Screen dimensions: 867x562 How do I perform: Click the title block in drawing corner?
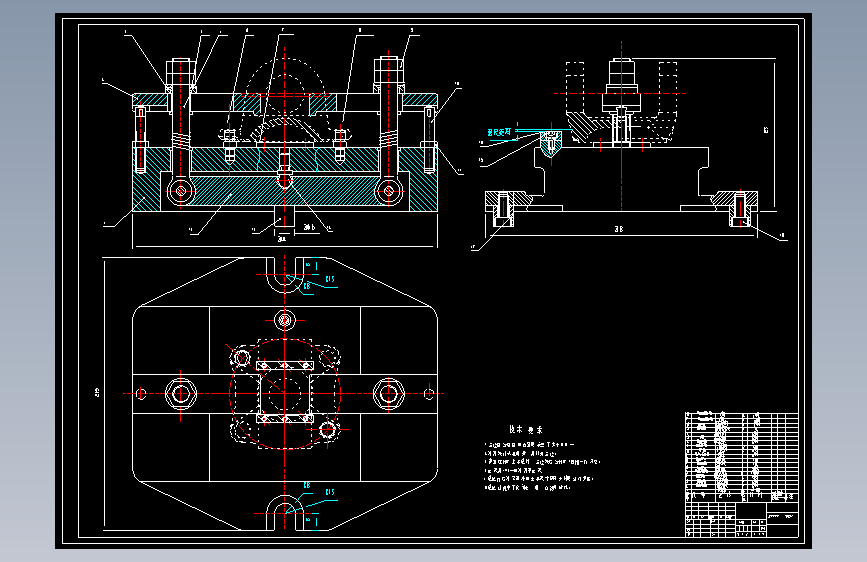(x=741, y=519)
